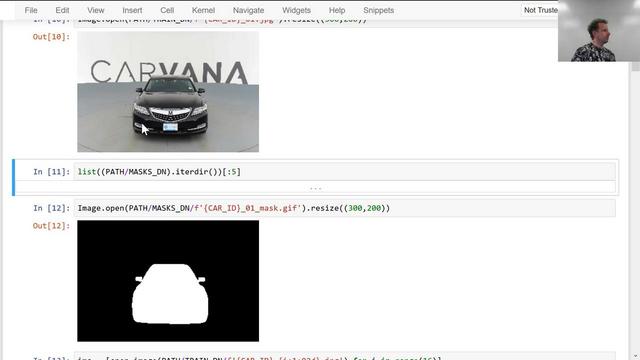Click the Carvana car photo output

168,92
